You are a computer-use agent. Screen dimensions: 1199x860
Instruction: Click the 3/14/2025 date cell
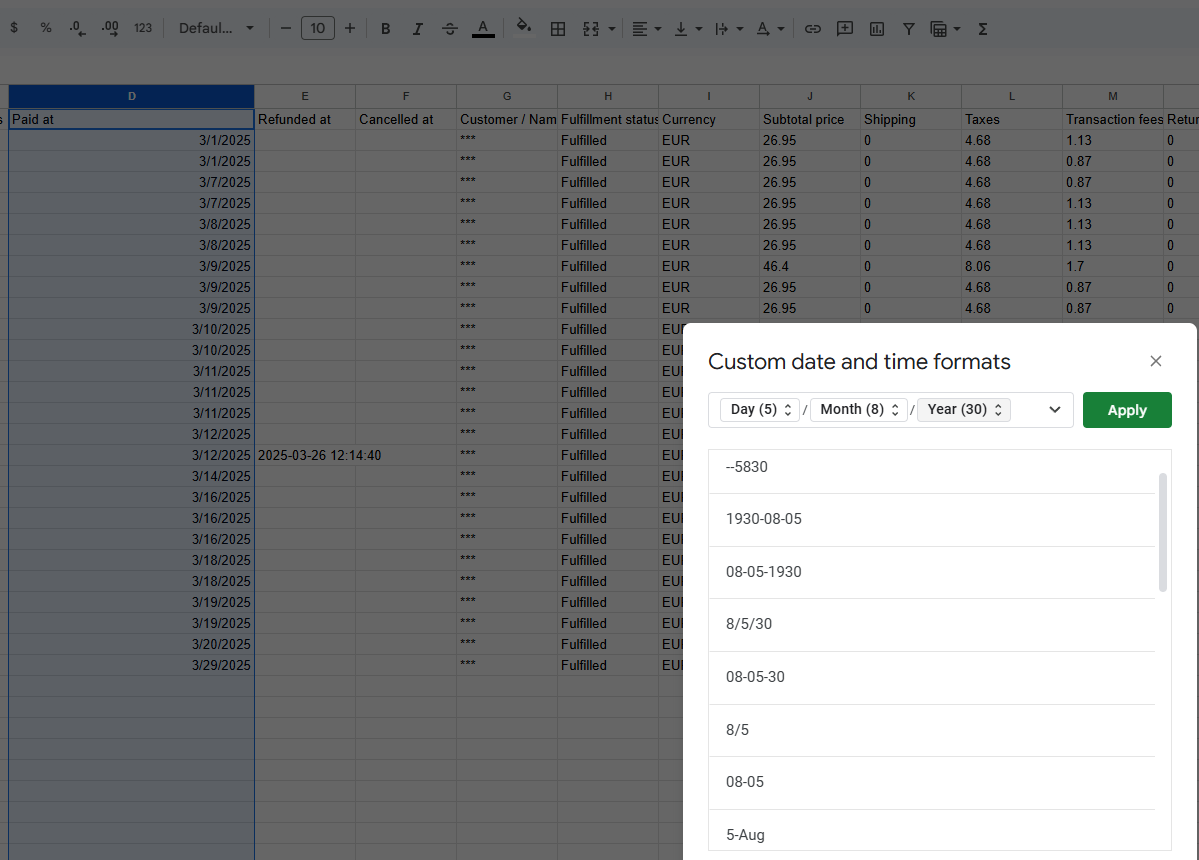coord(132,476)
